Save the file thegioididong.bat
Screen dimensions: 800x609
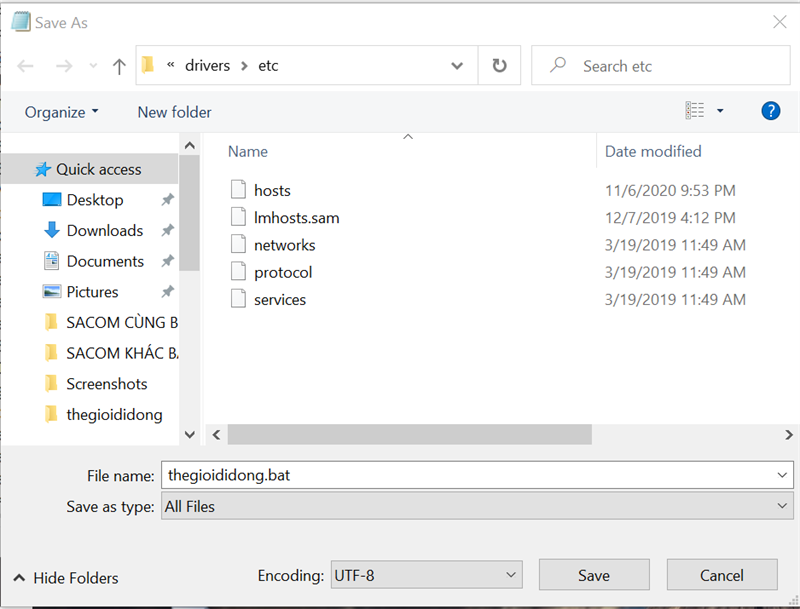[x=594, y=575]
